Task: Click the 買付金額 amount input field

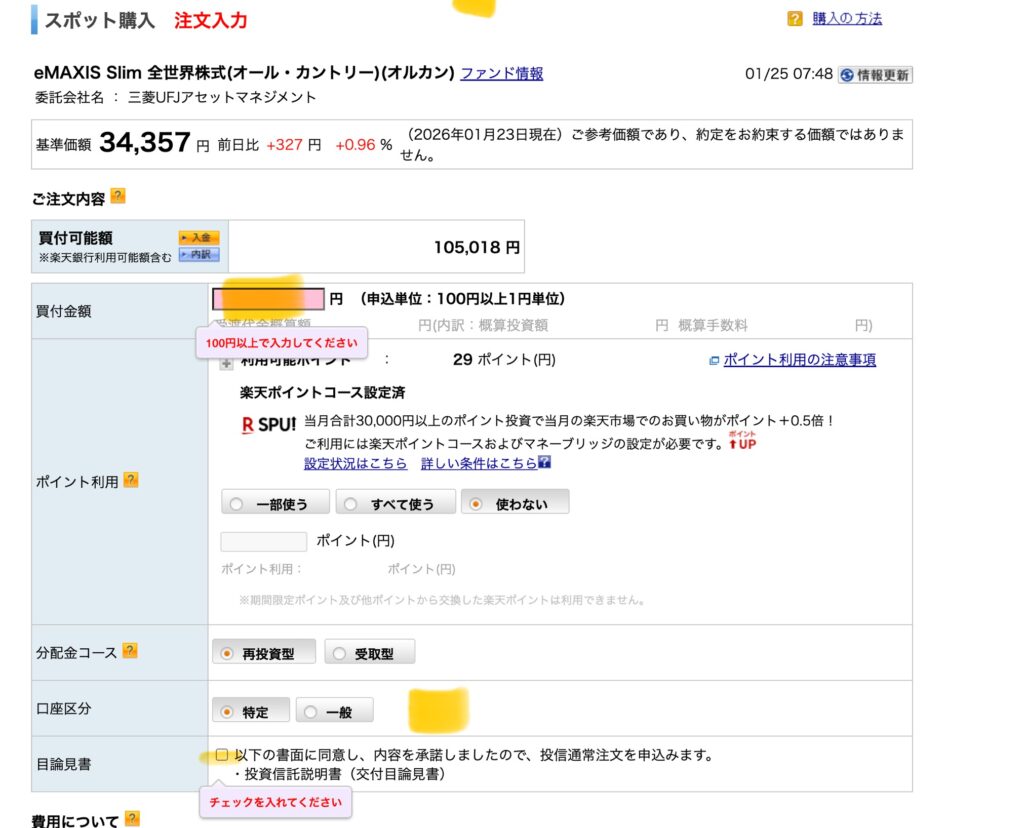Action: [268, 298]
